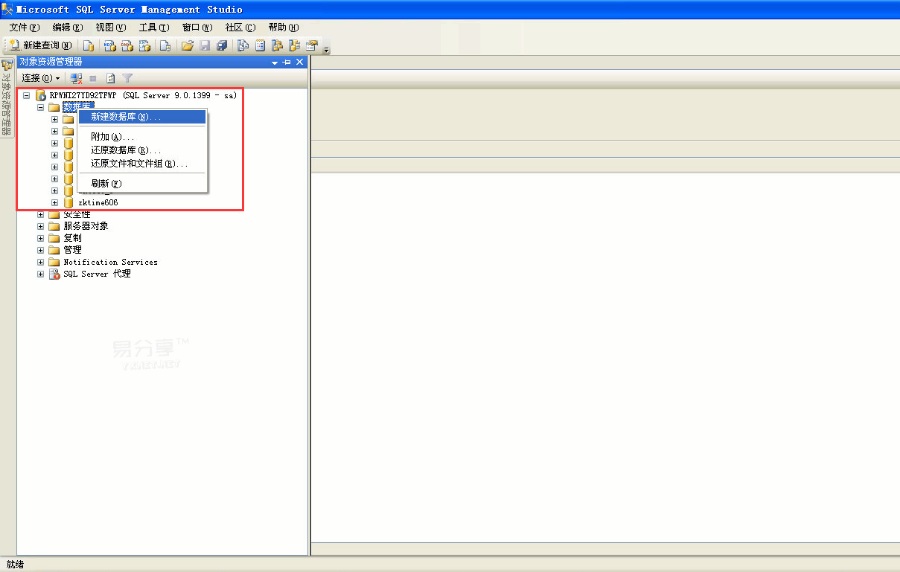900x572 pixels.
Task: Click the 对象资源管理器 vertical side tab
Action: (7, 98)
